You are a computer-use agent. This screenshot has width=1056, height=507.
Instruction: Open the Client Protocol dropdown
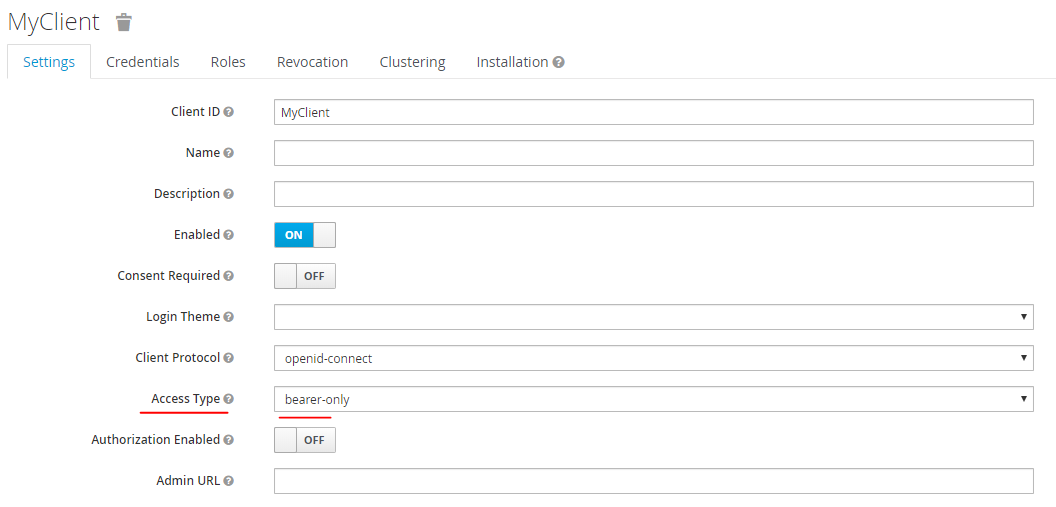coord(653,358)
